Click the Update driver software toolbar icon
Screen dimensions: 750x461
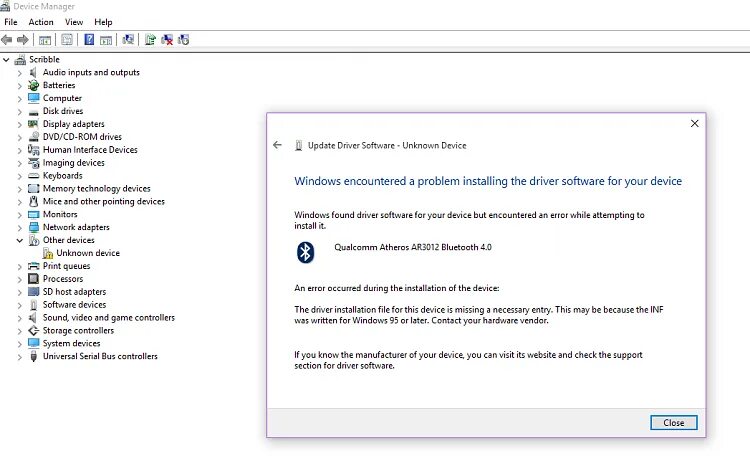pyautogui.click(x=150, y=40)
